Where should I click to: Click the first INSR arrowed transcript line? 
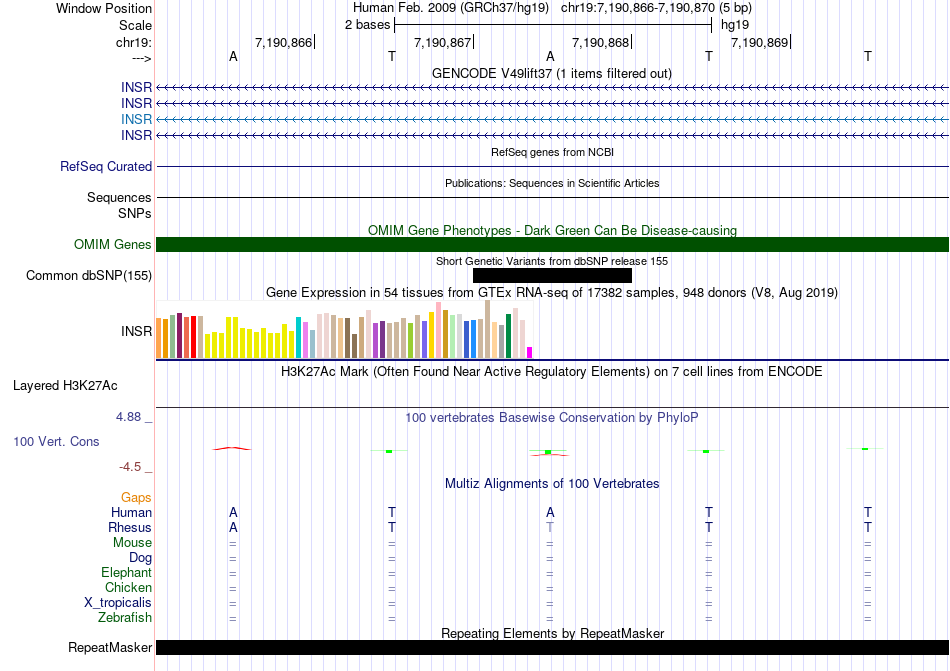point(552,88)
